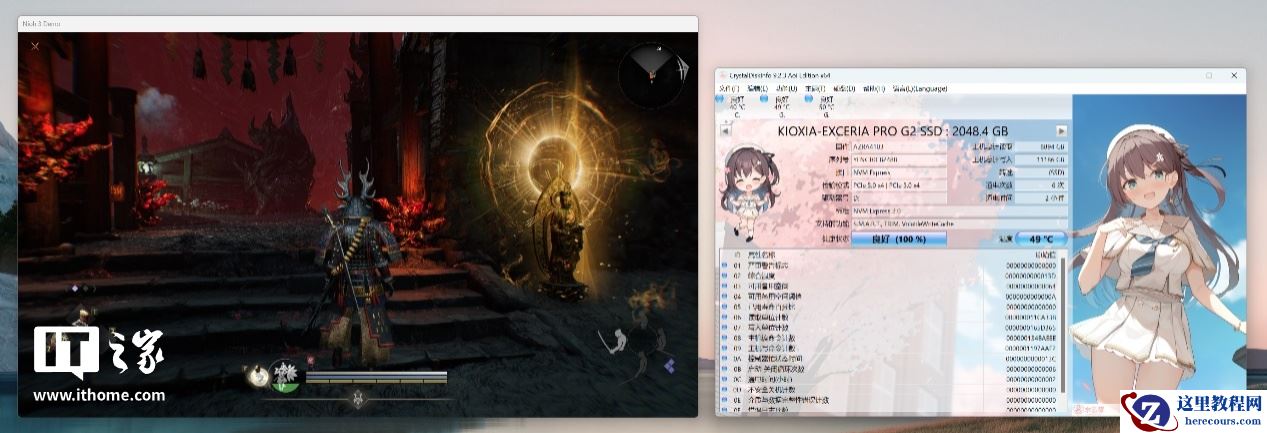
Task: Select the 40 °C C: disk tab
Action: click(733, 106)
